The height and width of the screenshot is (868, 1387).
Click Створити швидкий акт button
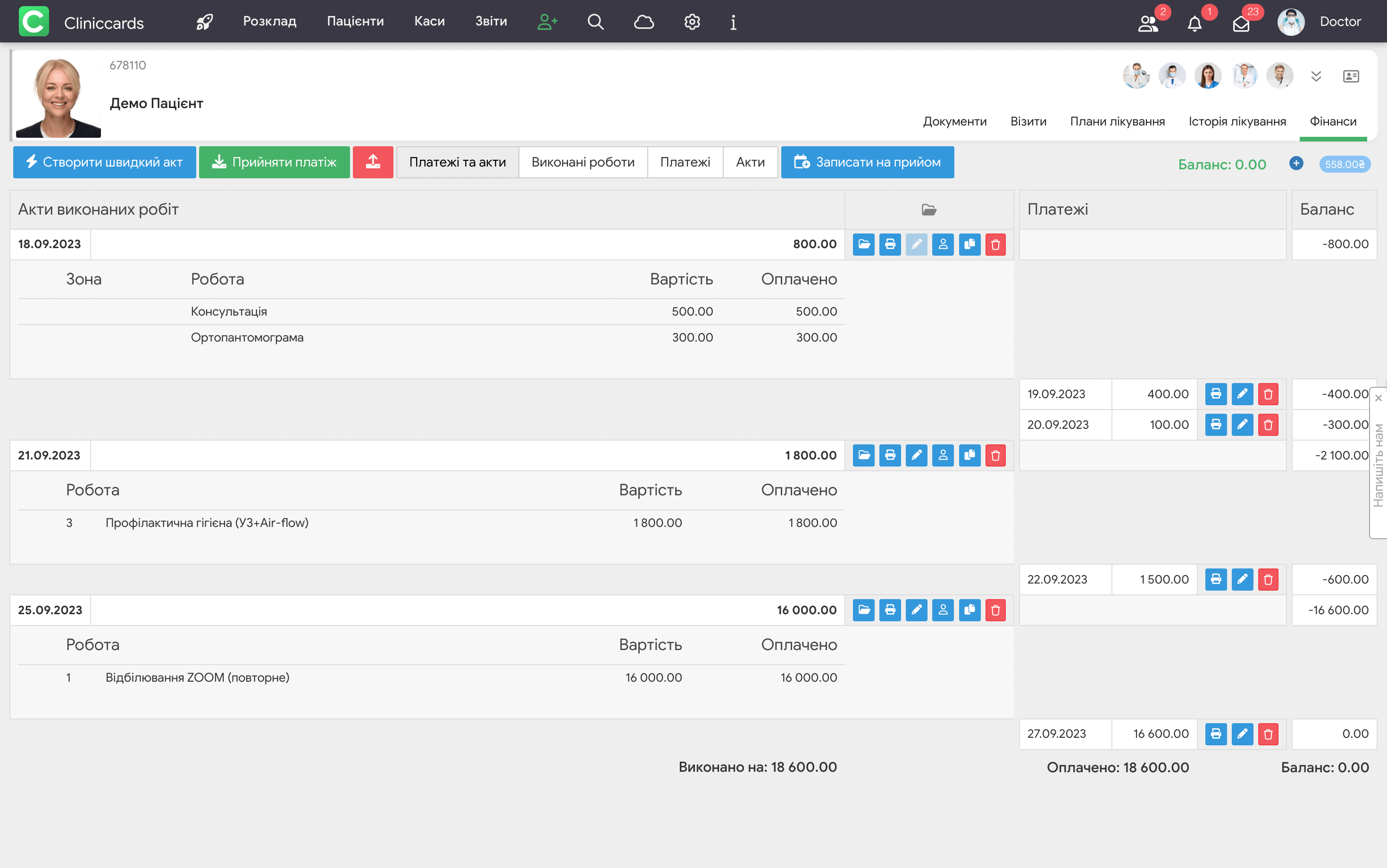point(104,162)
